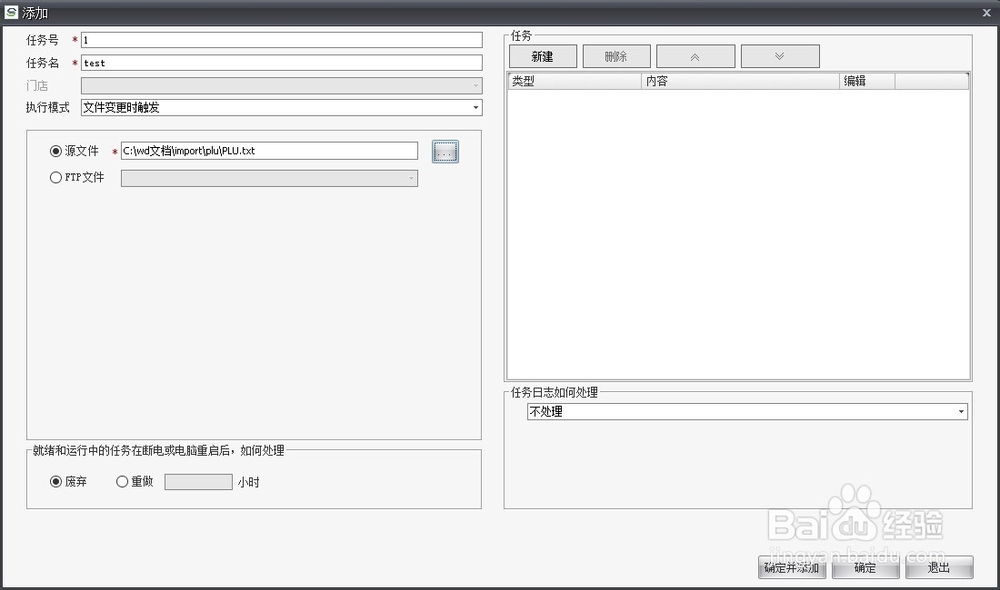This screenshot has height=590, width=1000.
Task: Close the 添加 dialog window
Action: tap(986, 12)
